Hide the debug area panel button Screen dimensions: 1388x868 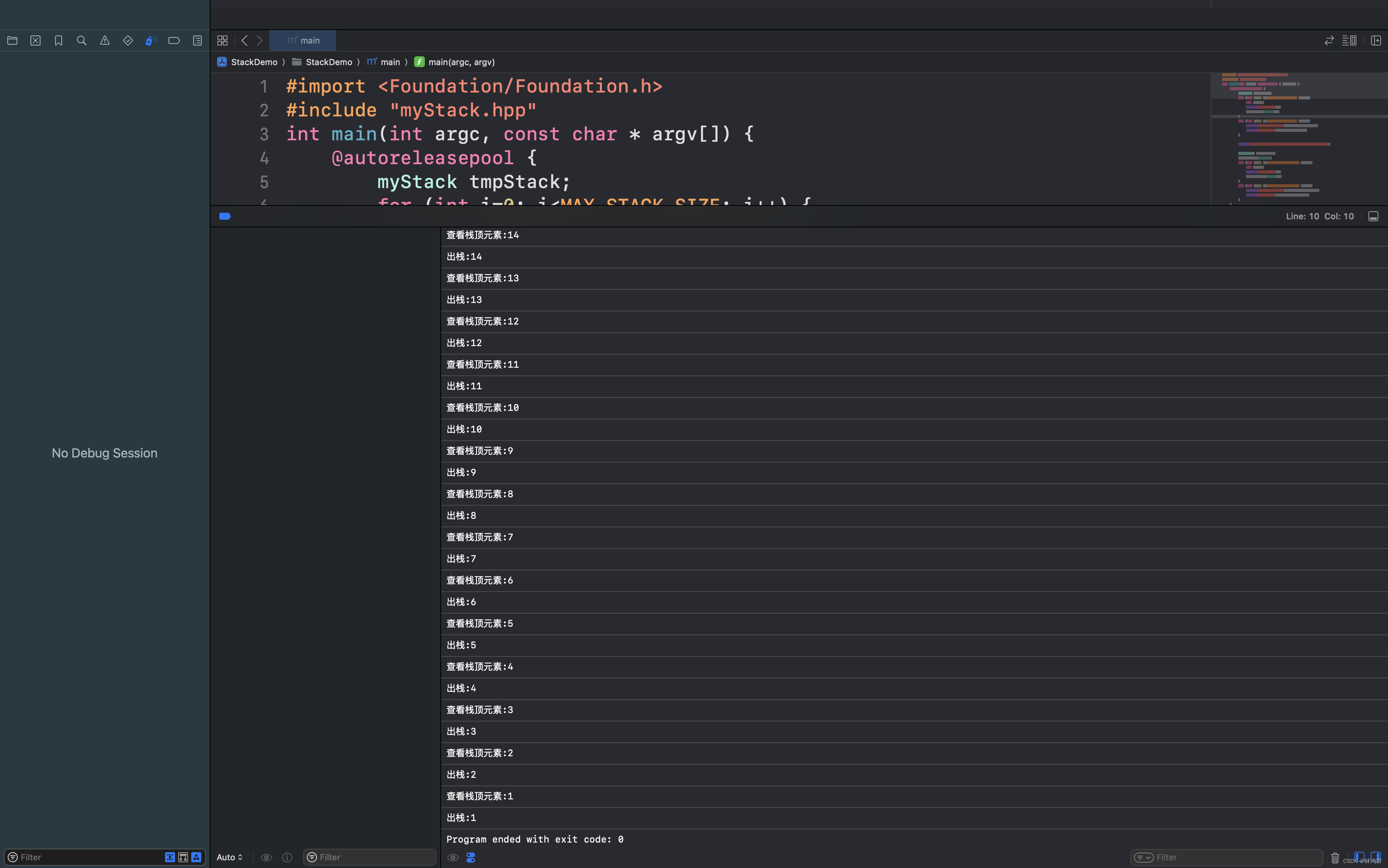pyautogui.click(x=1373, y=217)
